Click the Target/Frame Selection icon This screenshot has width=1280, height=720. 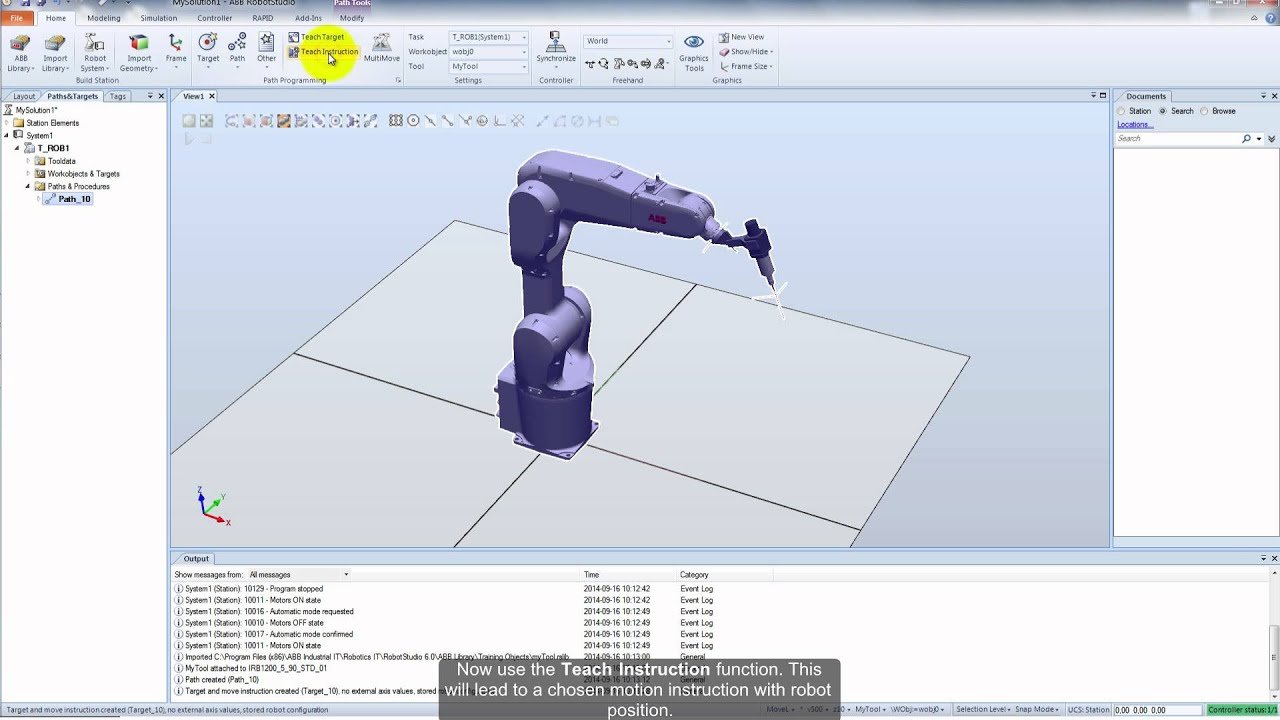coord(336,121)
